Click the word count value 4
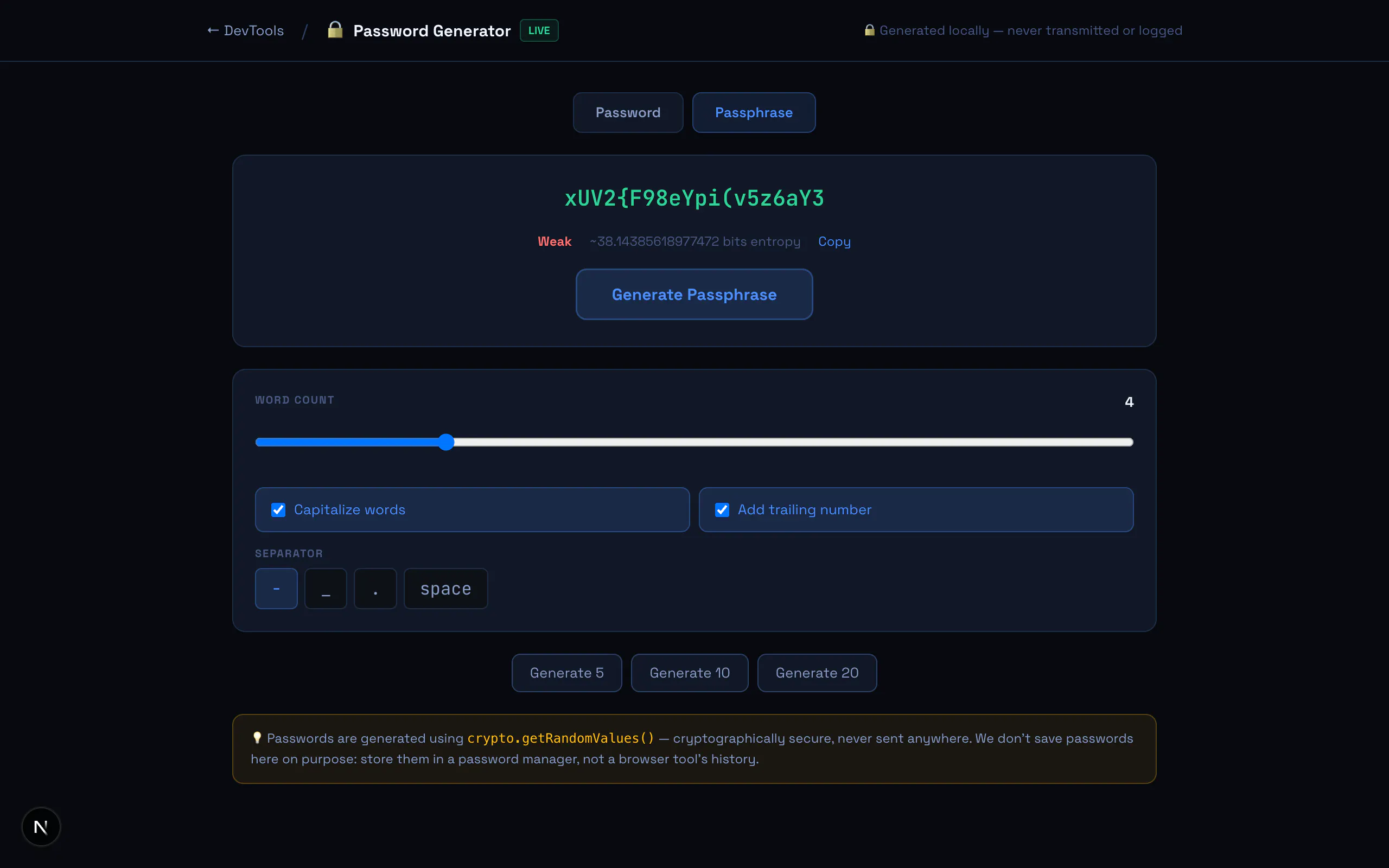The width and height of the screenshot is (1389, 868). pyautogui.click(x=1129, y=402)
